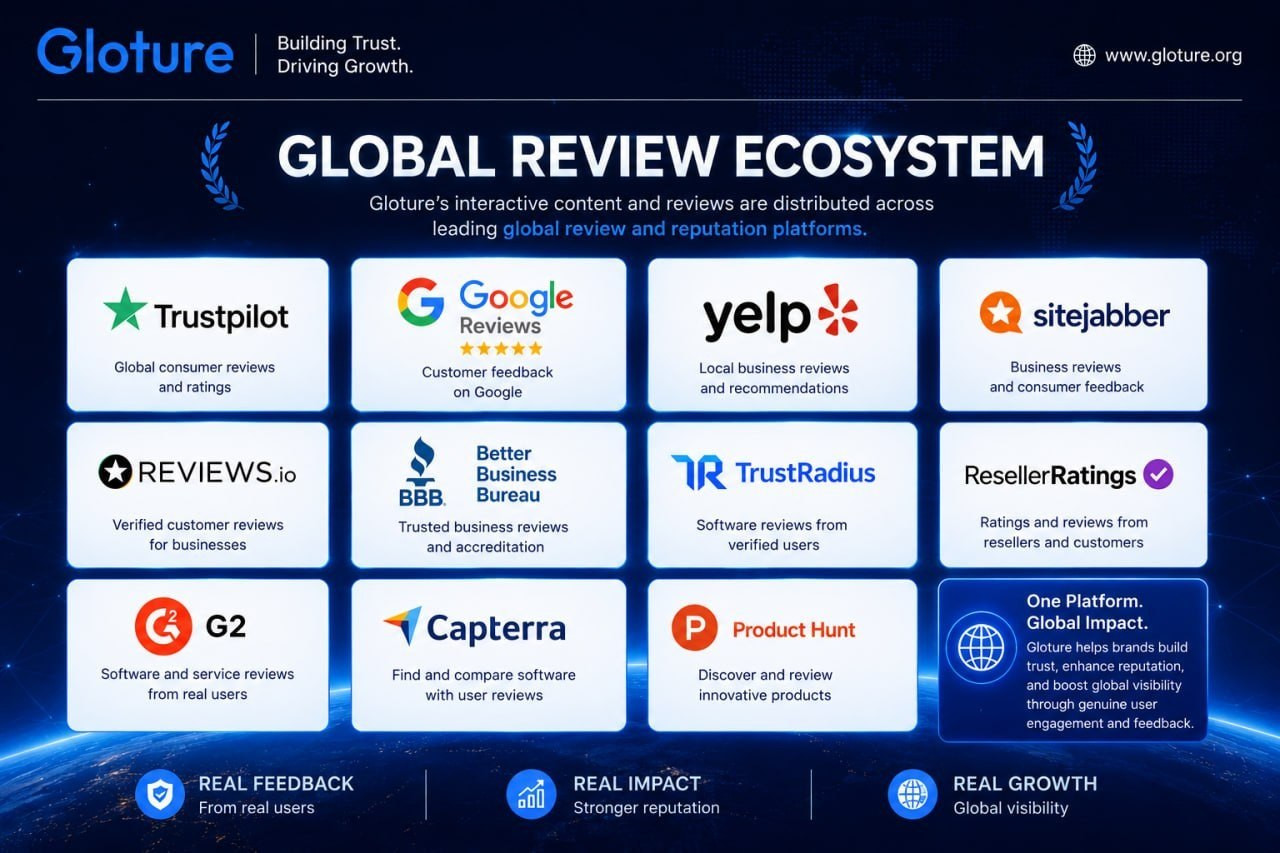Click the five gold stars under Google Reviews
Image resolution: width=1280 pixels, height=853 pixels.
(500, 348)
